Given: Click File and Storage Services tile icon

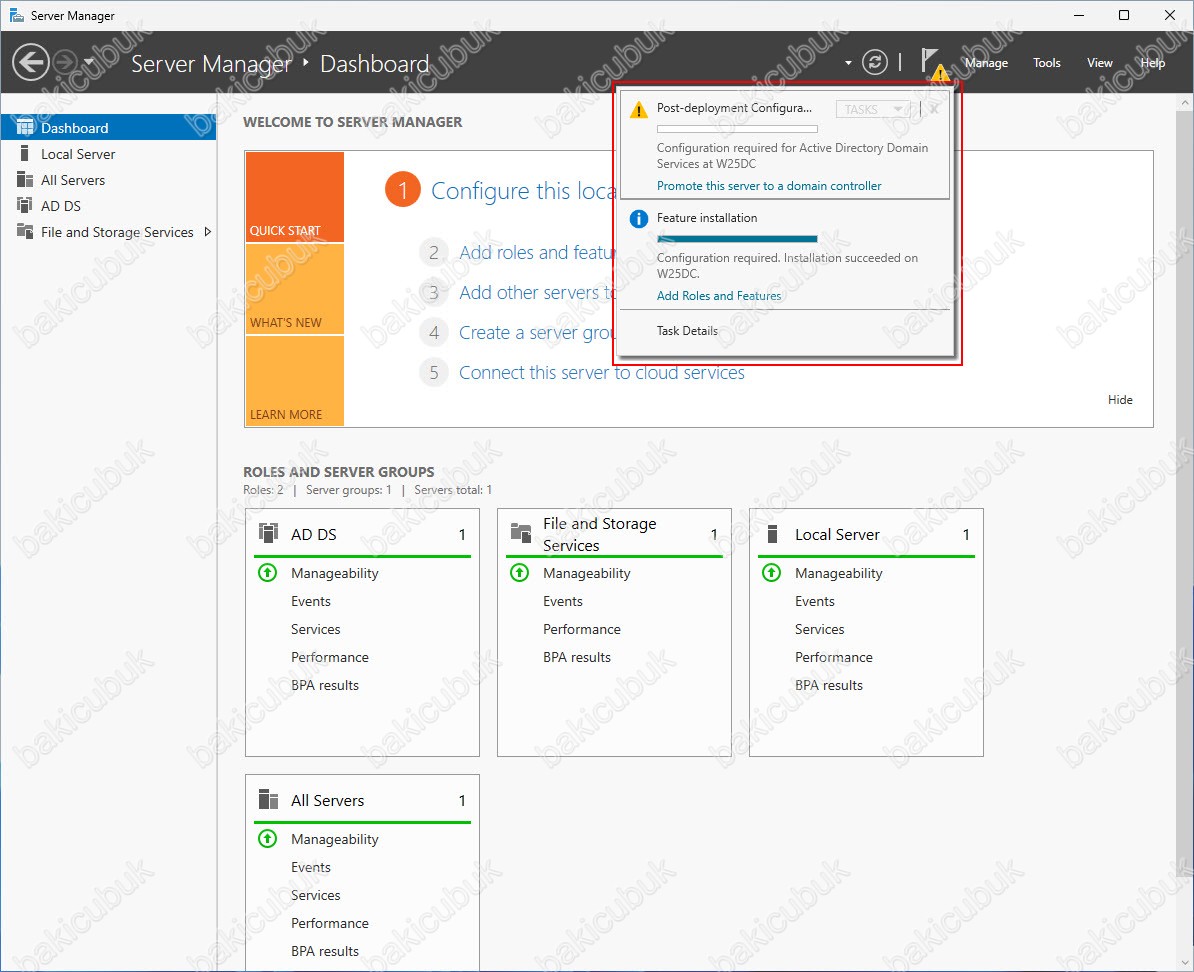Looking at the screenshot, I should 521,532.
